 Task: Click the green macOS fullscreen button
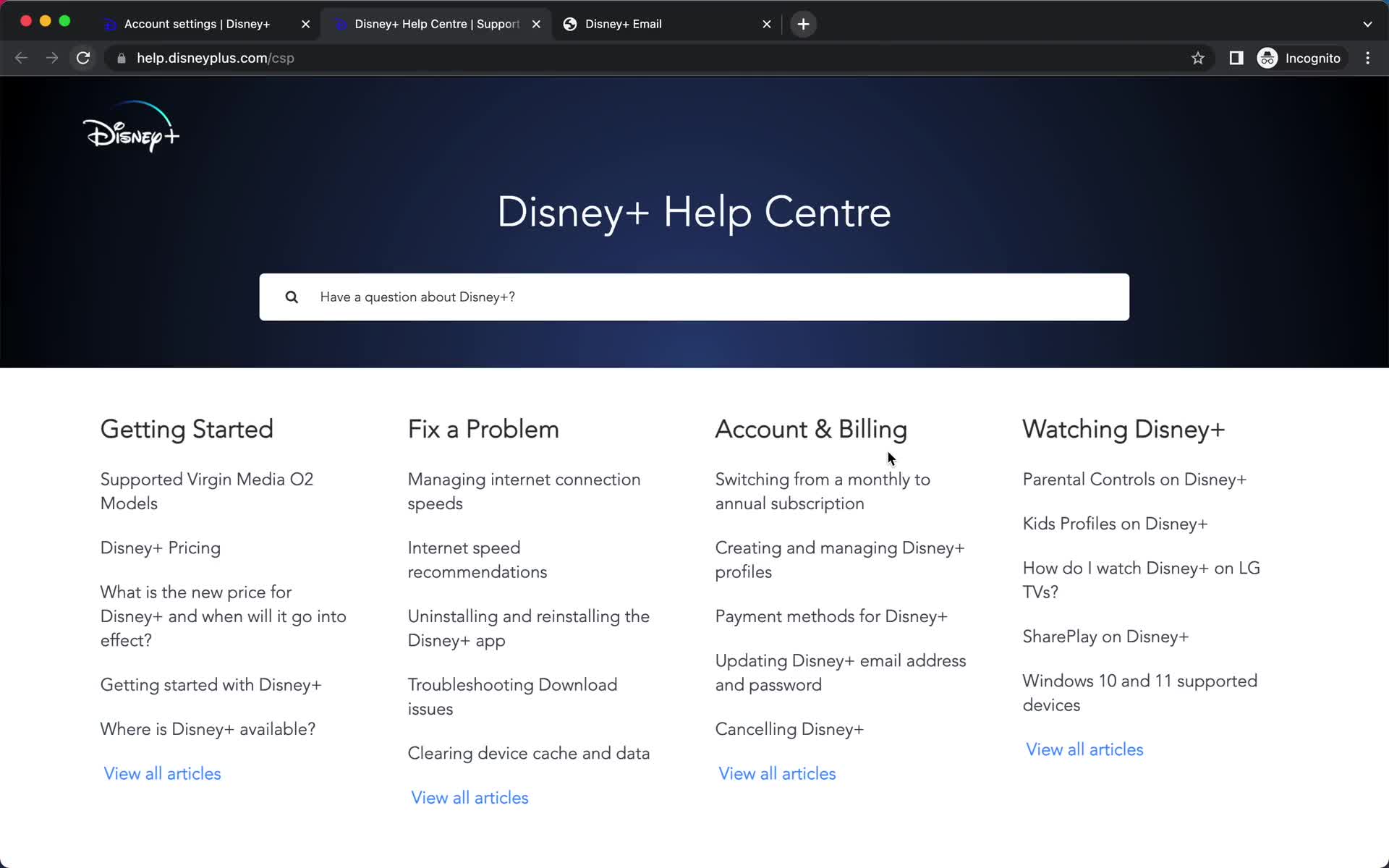tap(64, 21)
